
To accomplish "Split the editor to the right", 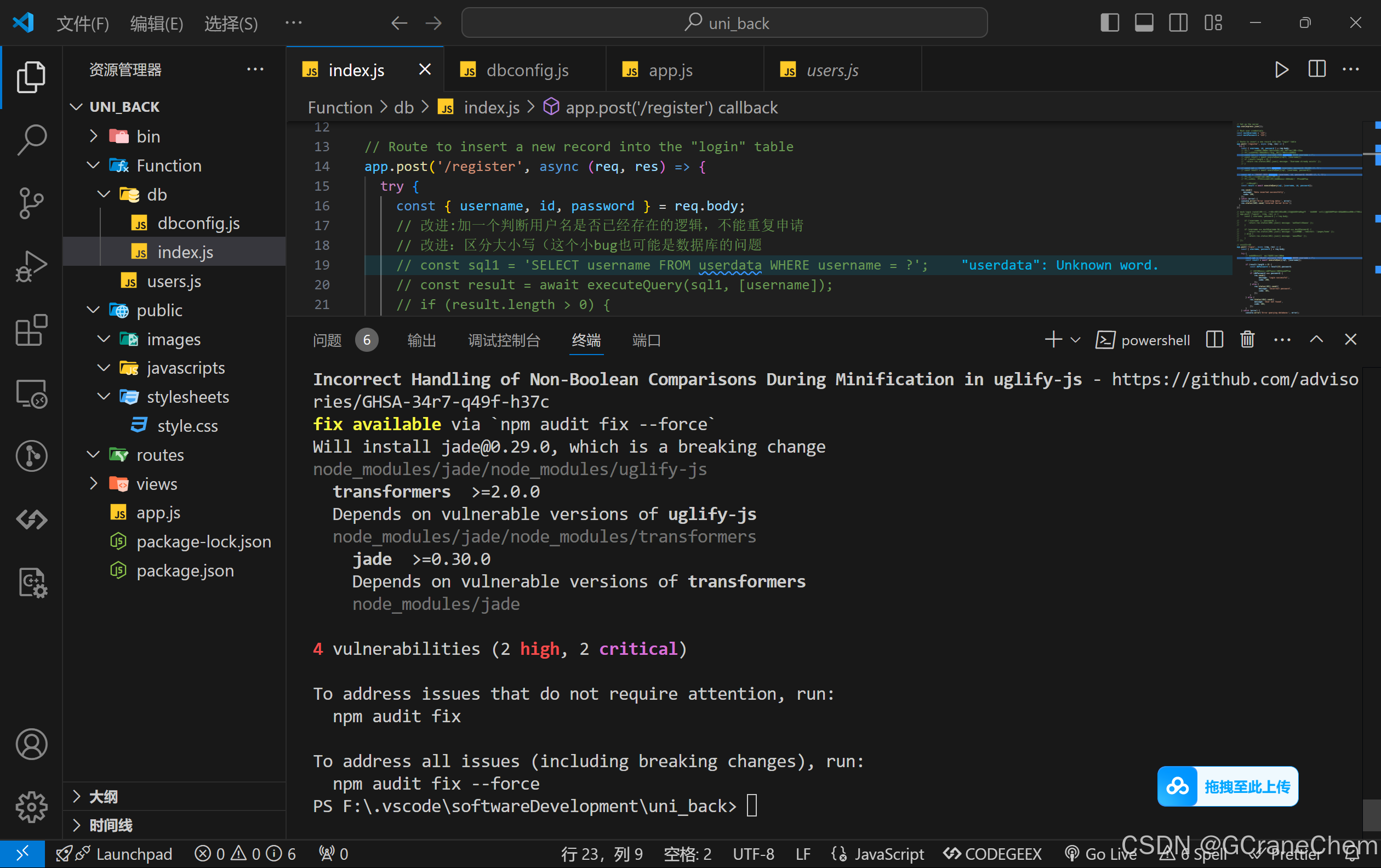I will [x=1317, y=70].
